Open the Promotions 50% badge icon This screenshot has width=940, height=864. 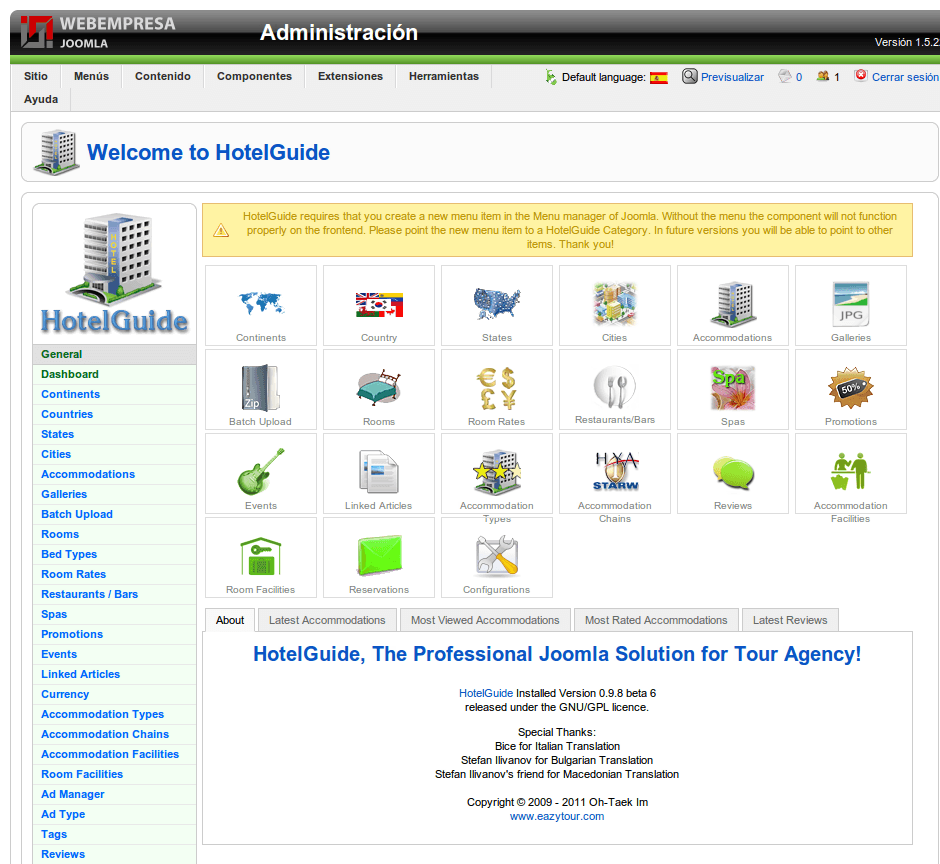click(x=851, y=388)
